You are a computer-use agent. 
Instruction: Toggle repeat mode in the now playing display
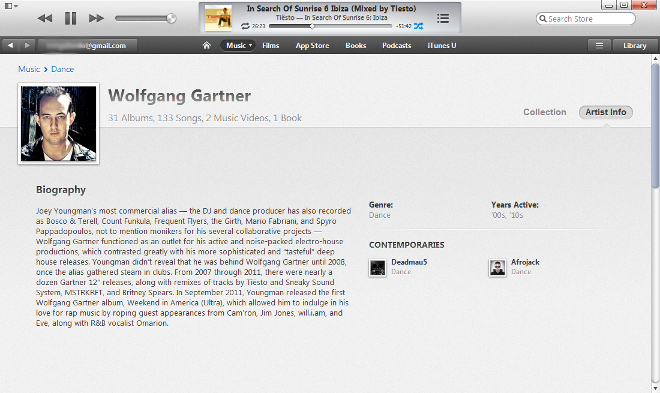click(245, 26)
